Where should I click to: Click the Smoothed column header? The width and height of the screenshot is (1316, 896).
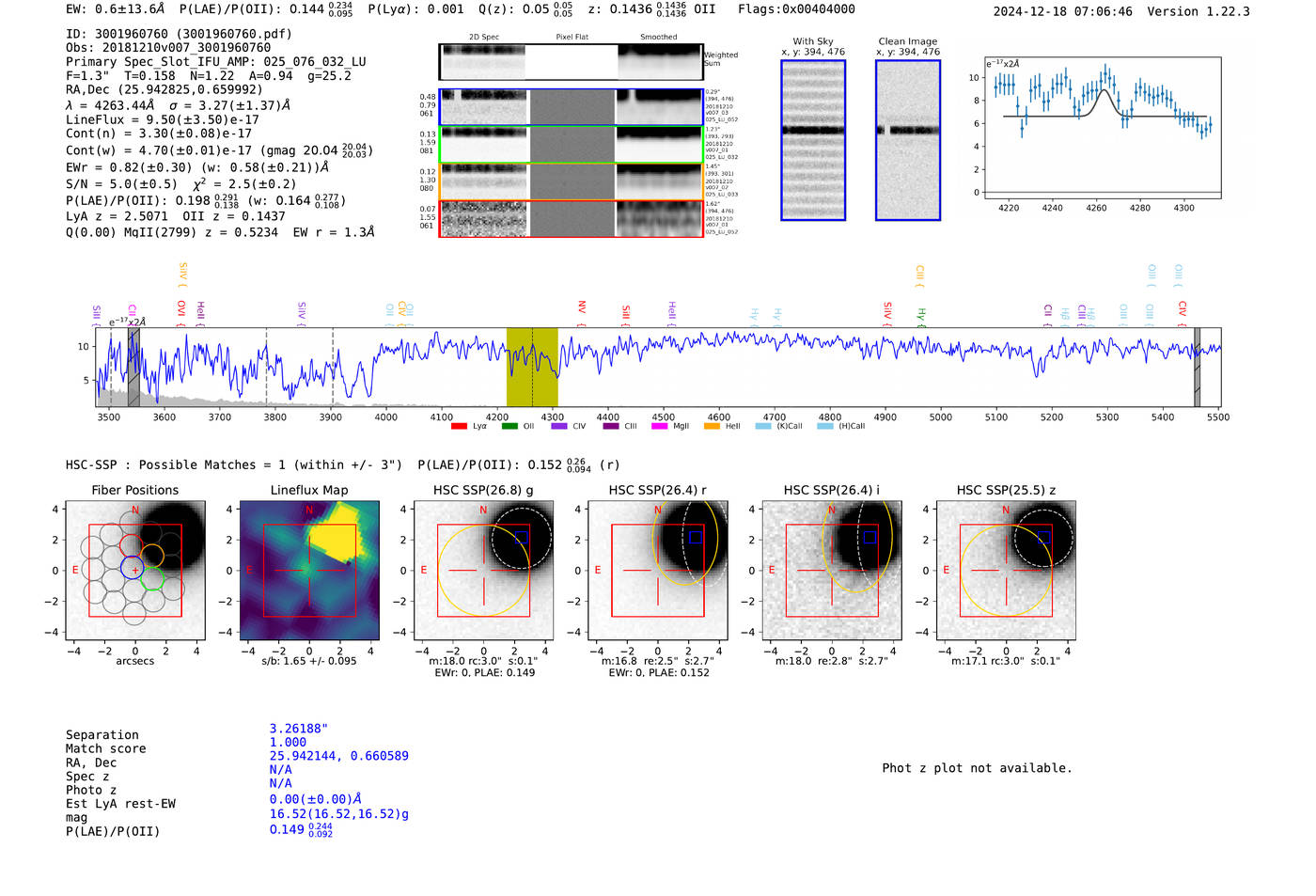pos(659,37)
